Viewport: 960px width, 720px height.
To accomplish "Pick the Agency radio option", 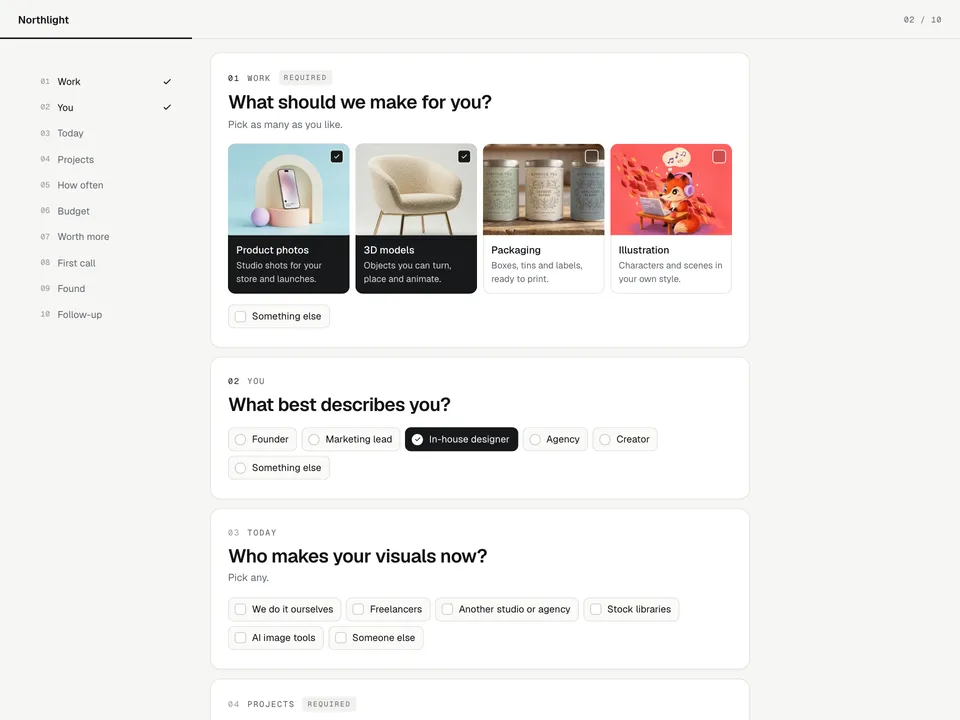I will pyautogui.click(x=555, y=440).
